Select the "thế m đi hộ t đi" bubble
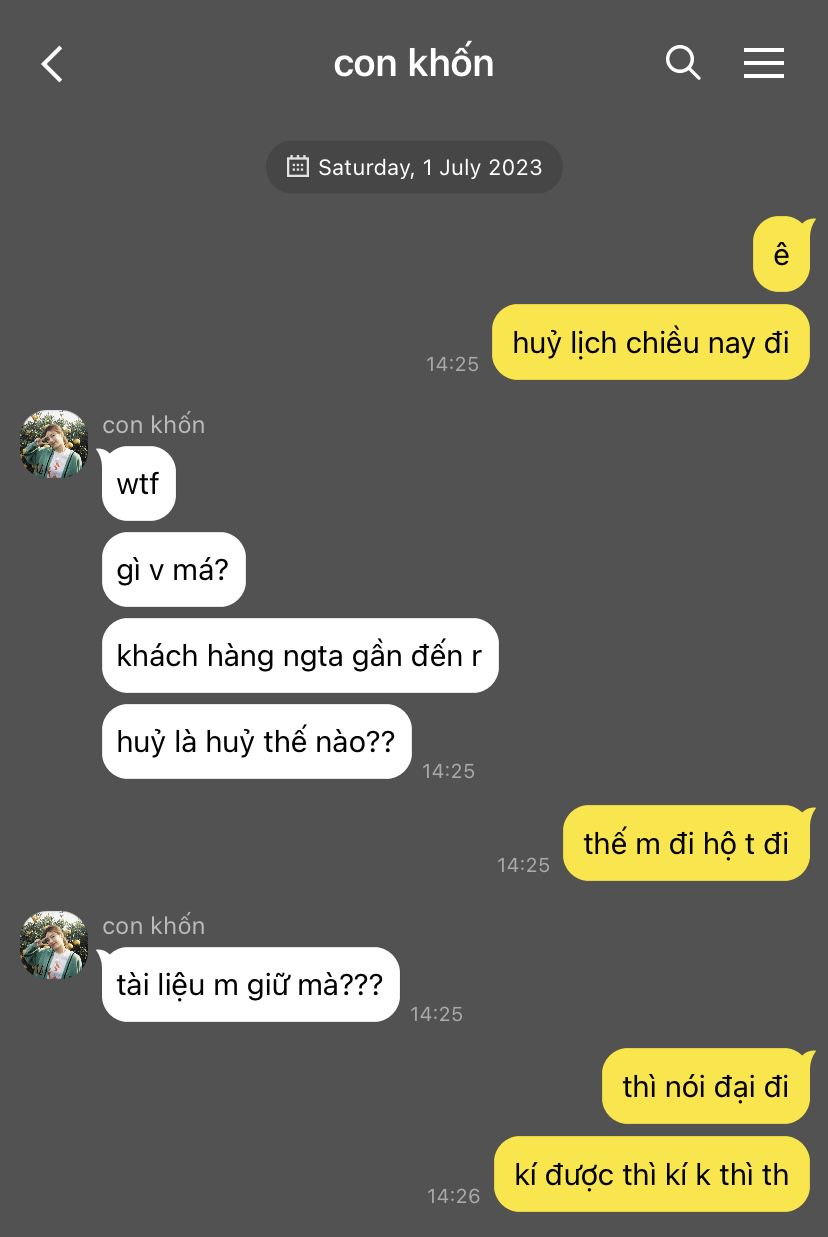The width and height of the screenshot is (828, 1237). point(686,843)
